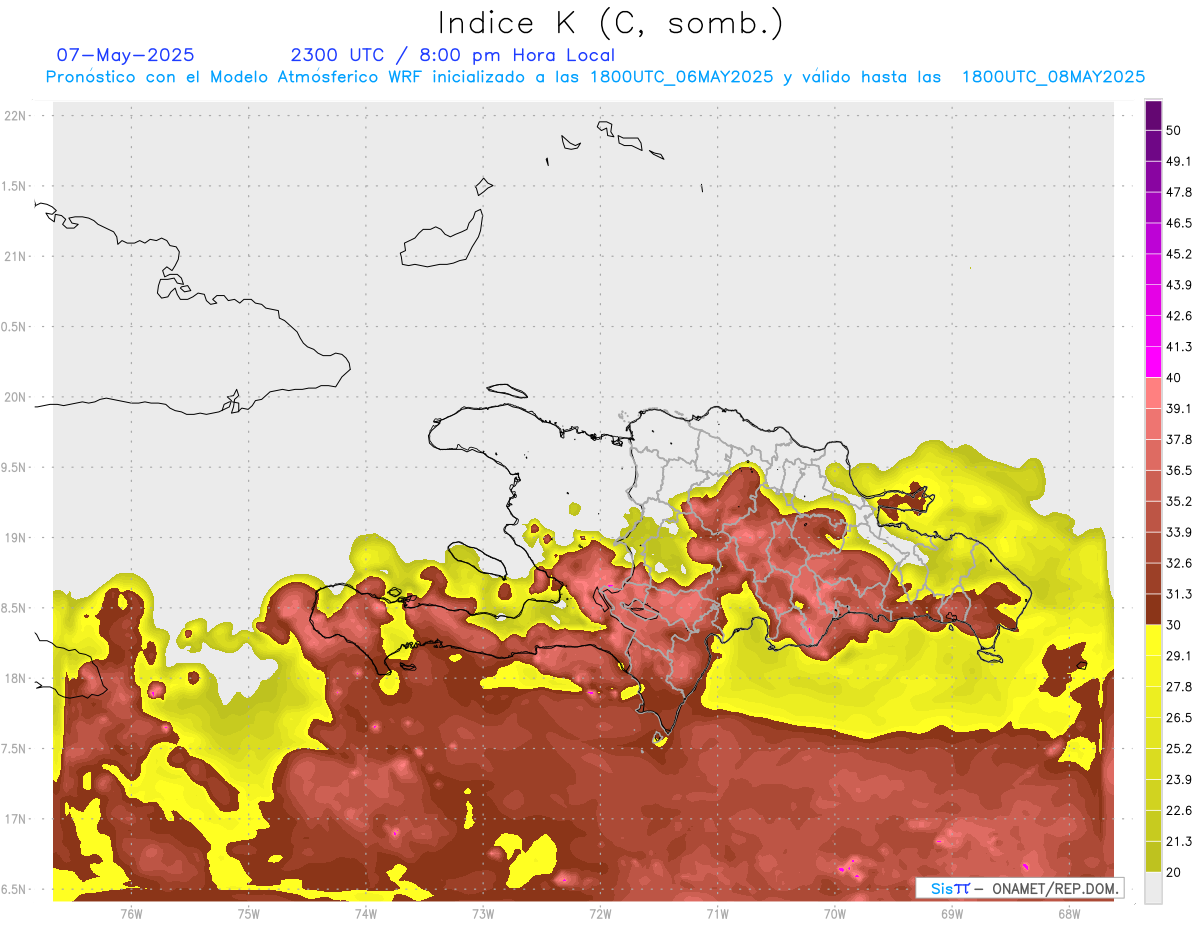
Task: Click the longitude axis label "72W"
Action: (x=600, y=913)
